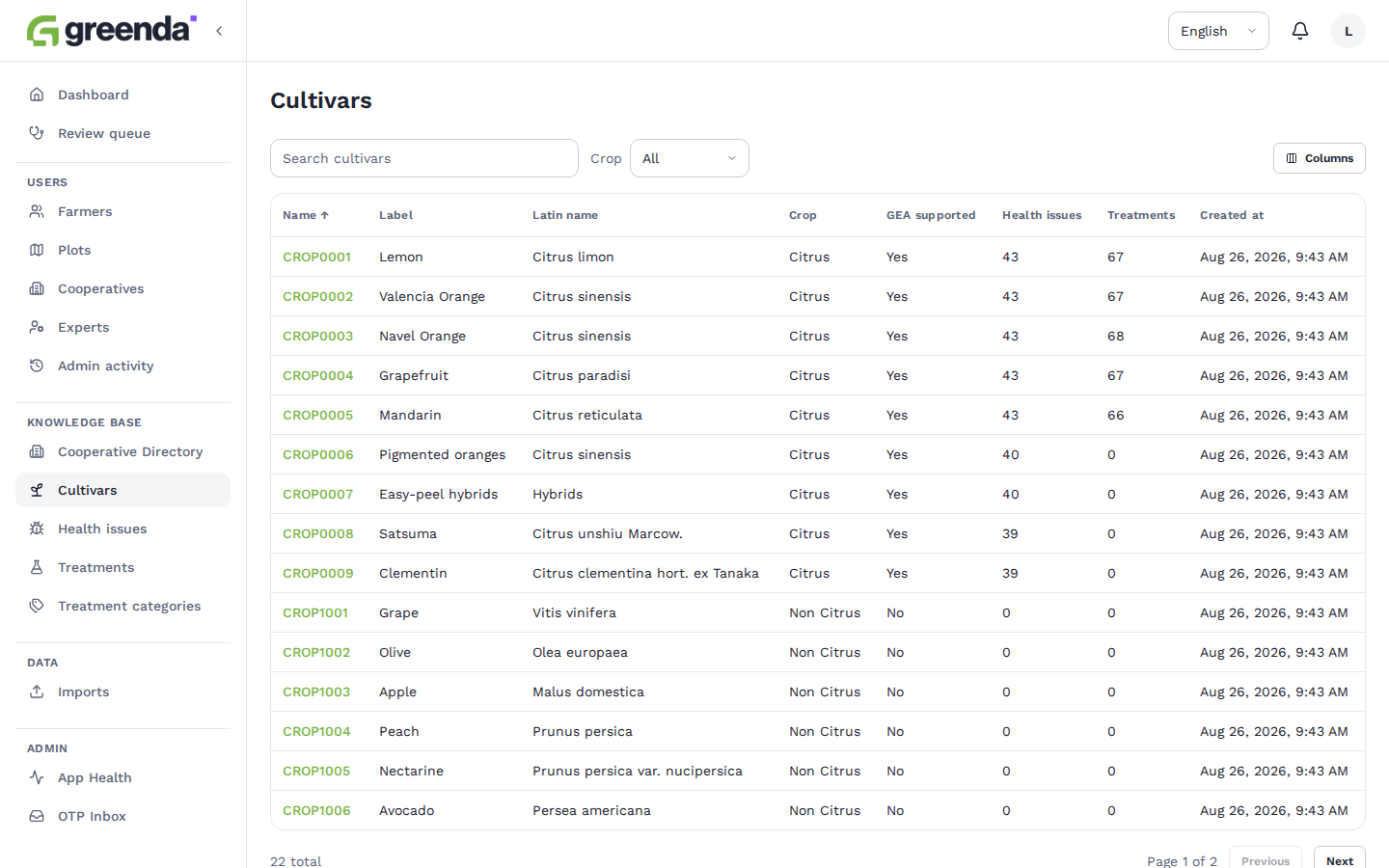Viewport: 1389px width, 868px height.
Task: Collapse the sidebar with the chevron arrow
Action: coord(219,31)
